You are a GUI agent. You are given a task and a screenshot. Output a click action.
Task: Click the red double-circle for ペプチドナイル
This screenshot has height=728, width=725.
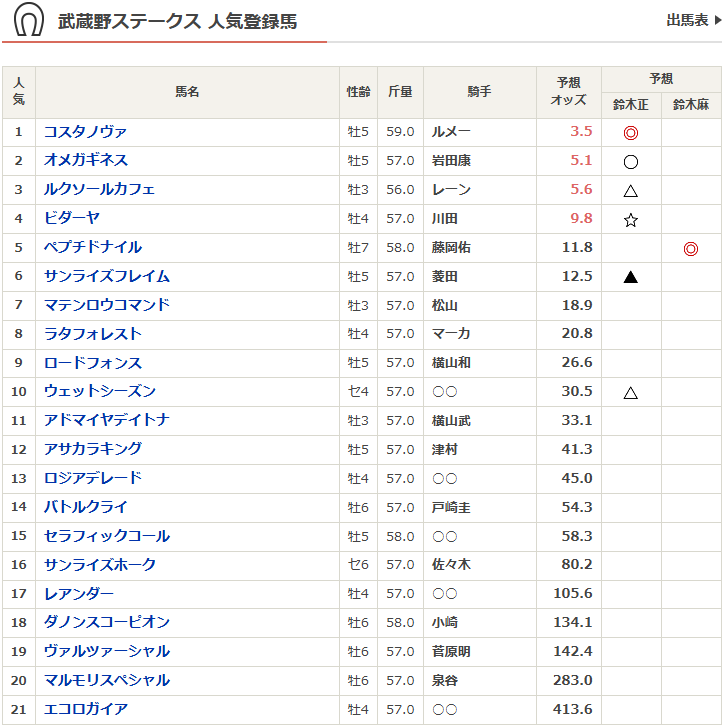tap(690, 248)
